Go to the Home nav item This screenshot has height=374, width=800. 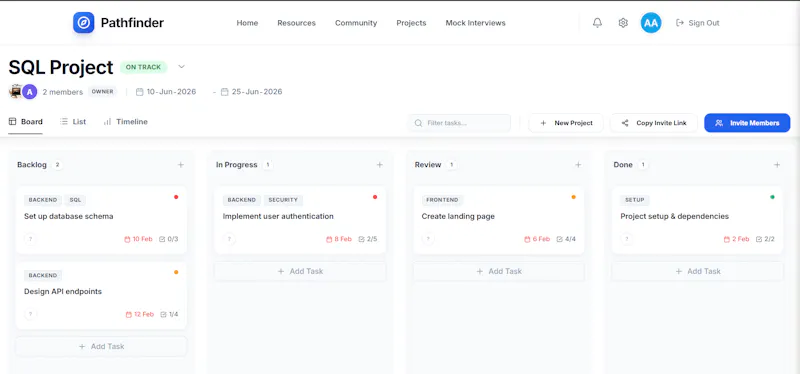click(x=247, y=23)
